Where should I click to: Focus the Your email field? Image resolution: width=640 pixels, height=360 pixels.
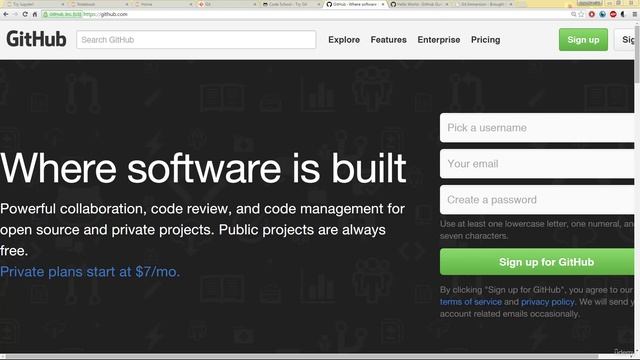pos(537,164)
